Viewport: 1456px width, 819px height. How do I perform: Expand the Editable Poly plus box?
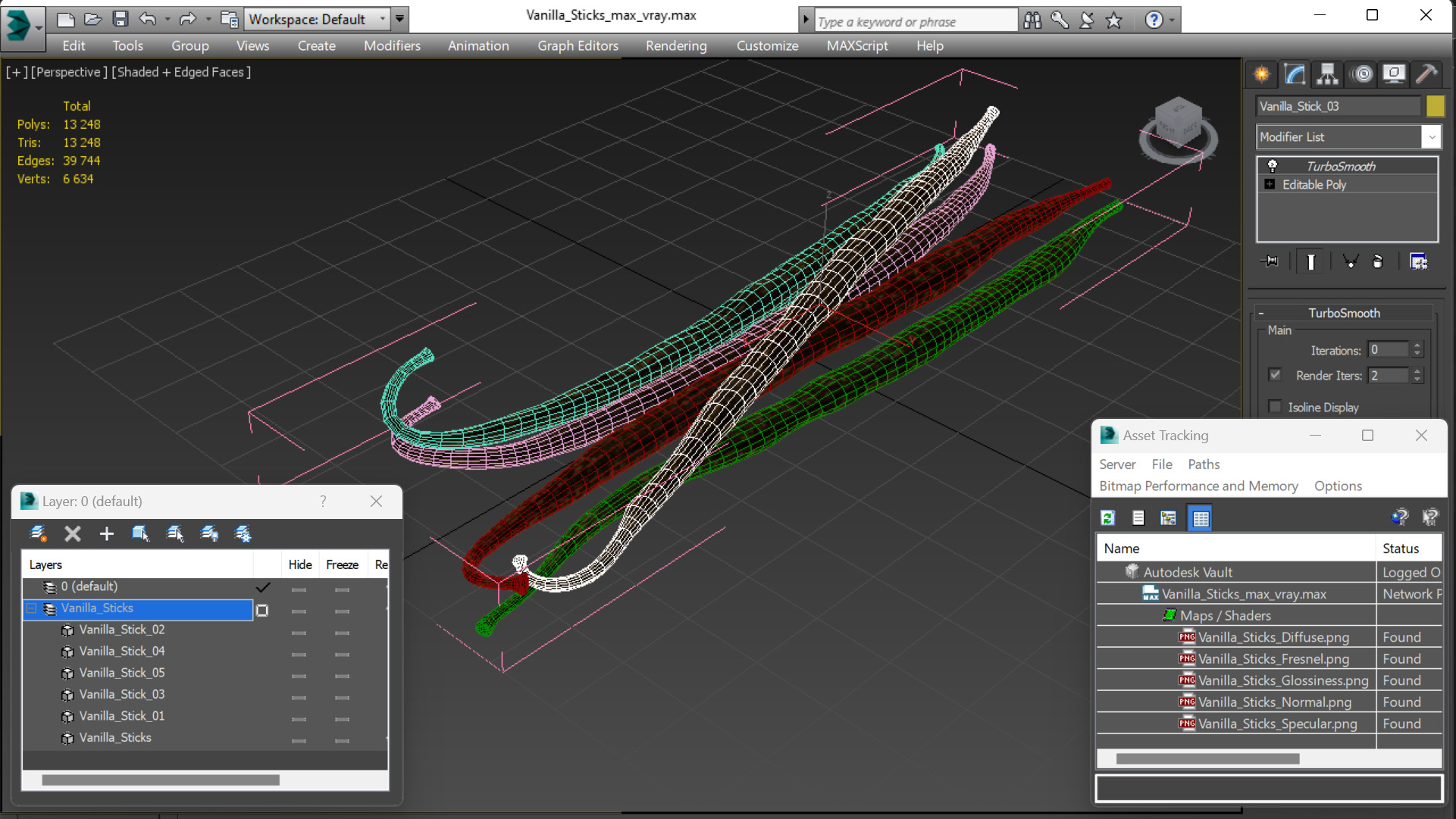(x=1270, y=184)
